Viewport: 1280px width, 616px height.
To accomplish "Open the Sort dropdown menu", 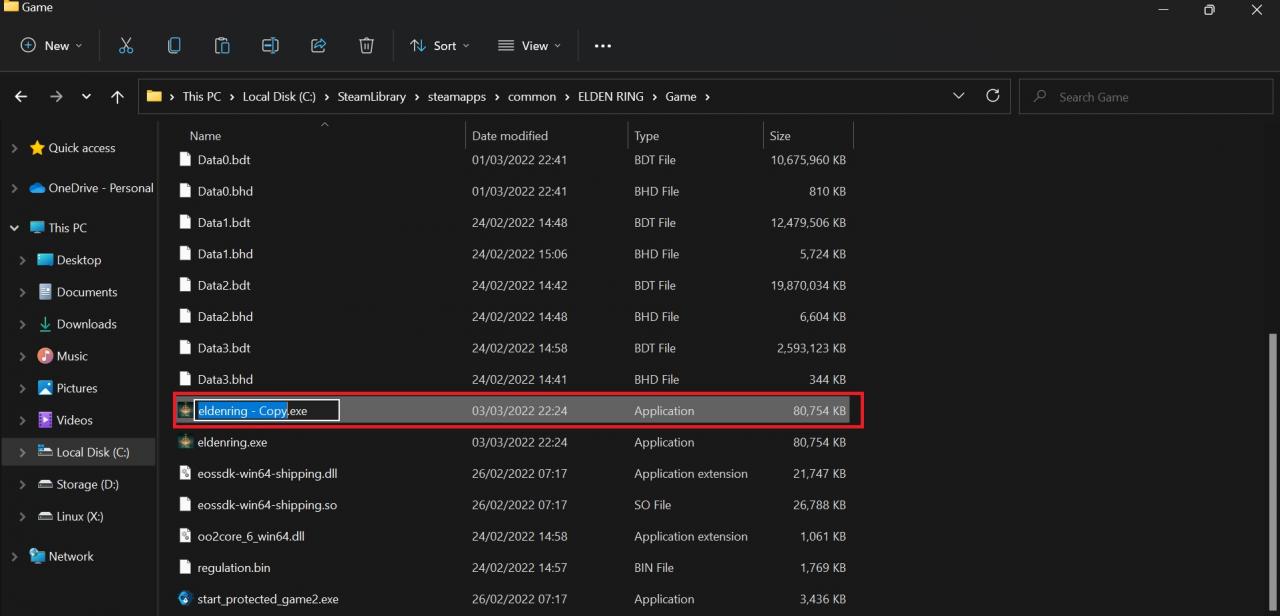I will [x=439, y=45].
